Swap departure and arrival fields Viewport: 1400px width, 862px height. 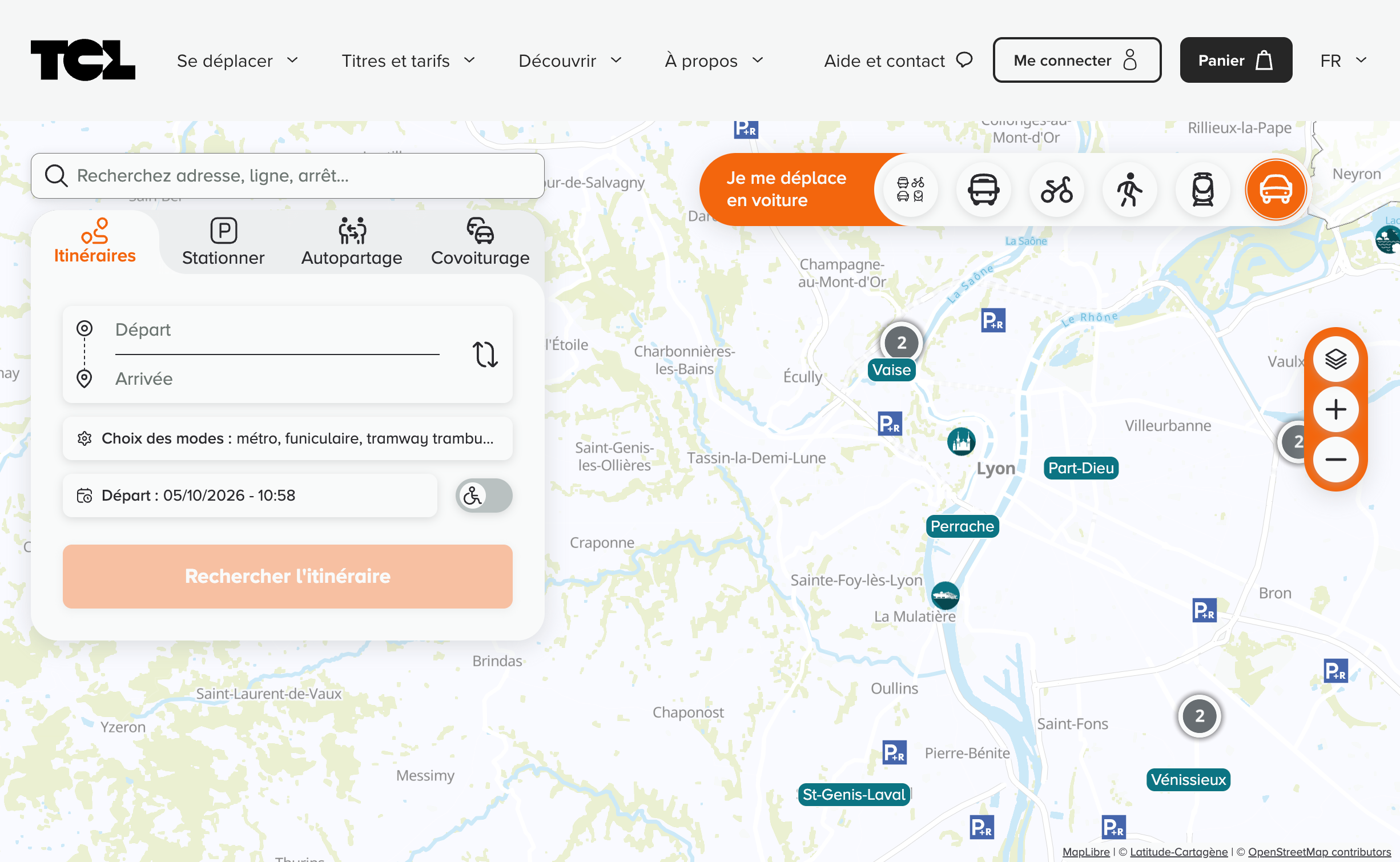pos(485,354)
